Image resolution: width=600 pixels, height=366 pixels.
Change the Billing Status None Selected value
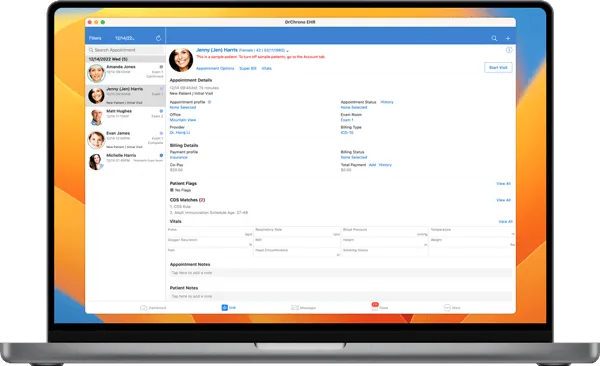[354, 157]
